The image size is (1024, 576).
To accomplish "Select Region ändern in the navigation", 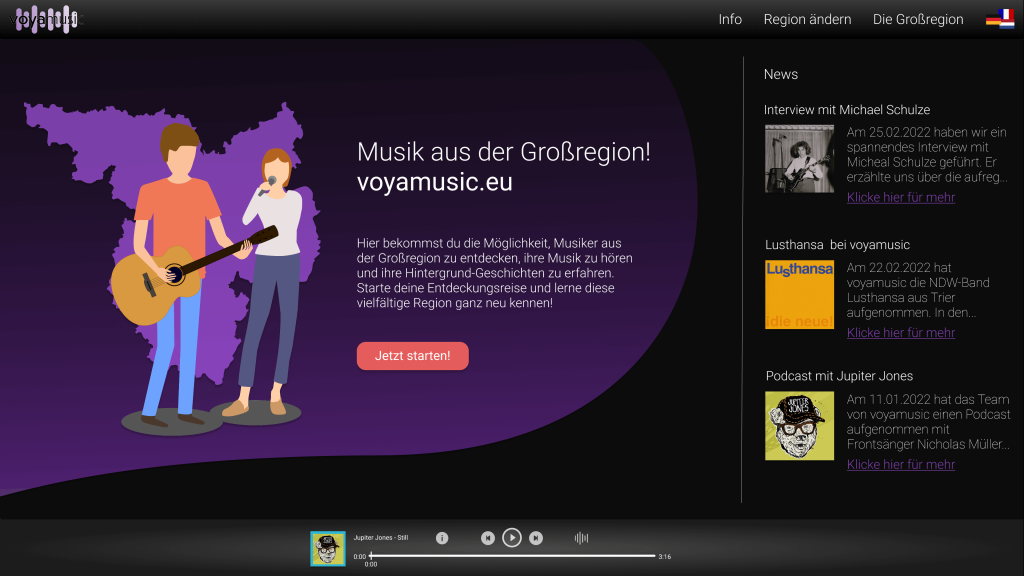I will [807, 19].
